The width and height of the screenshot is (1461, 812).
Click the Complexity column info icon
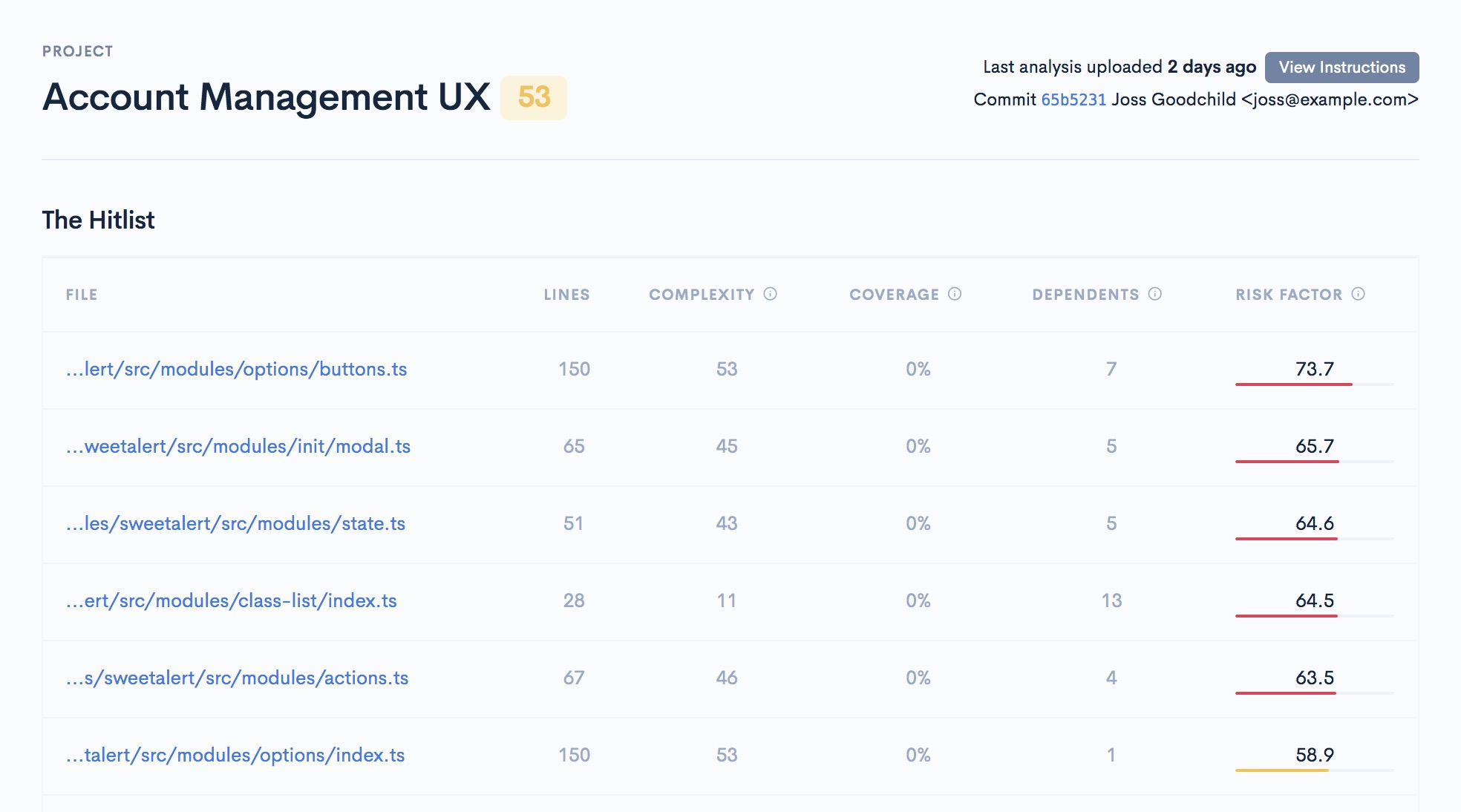click(770, 294)
